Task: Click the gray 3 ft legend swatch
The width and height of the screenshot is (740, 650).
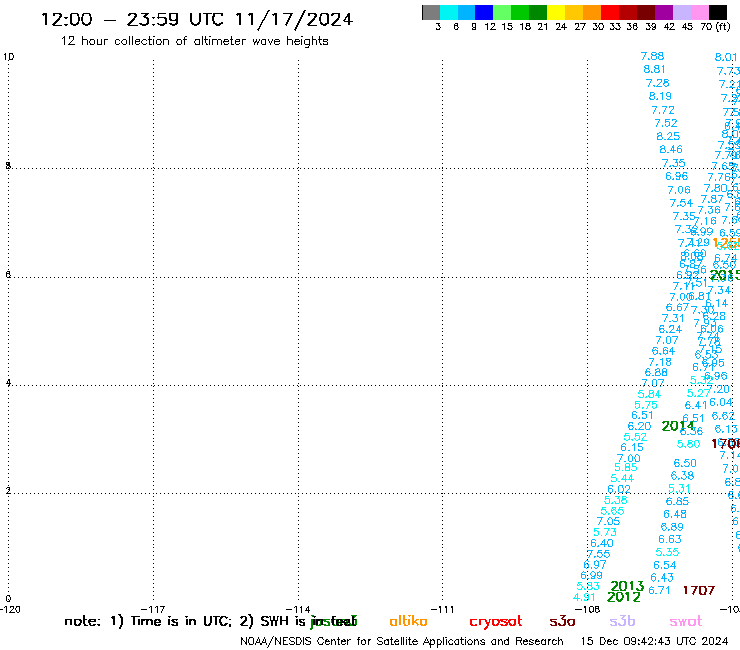Action: coord(431,12)
